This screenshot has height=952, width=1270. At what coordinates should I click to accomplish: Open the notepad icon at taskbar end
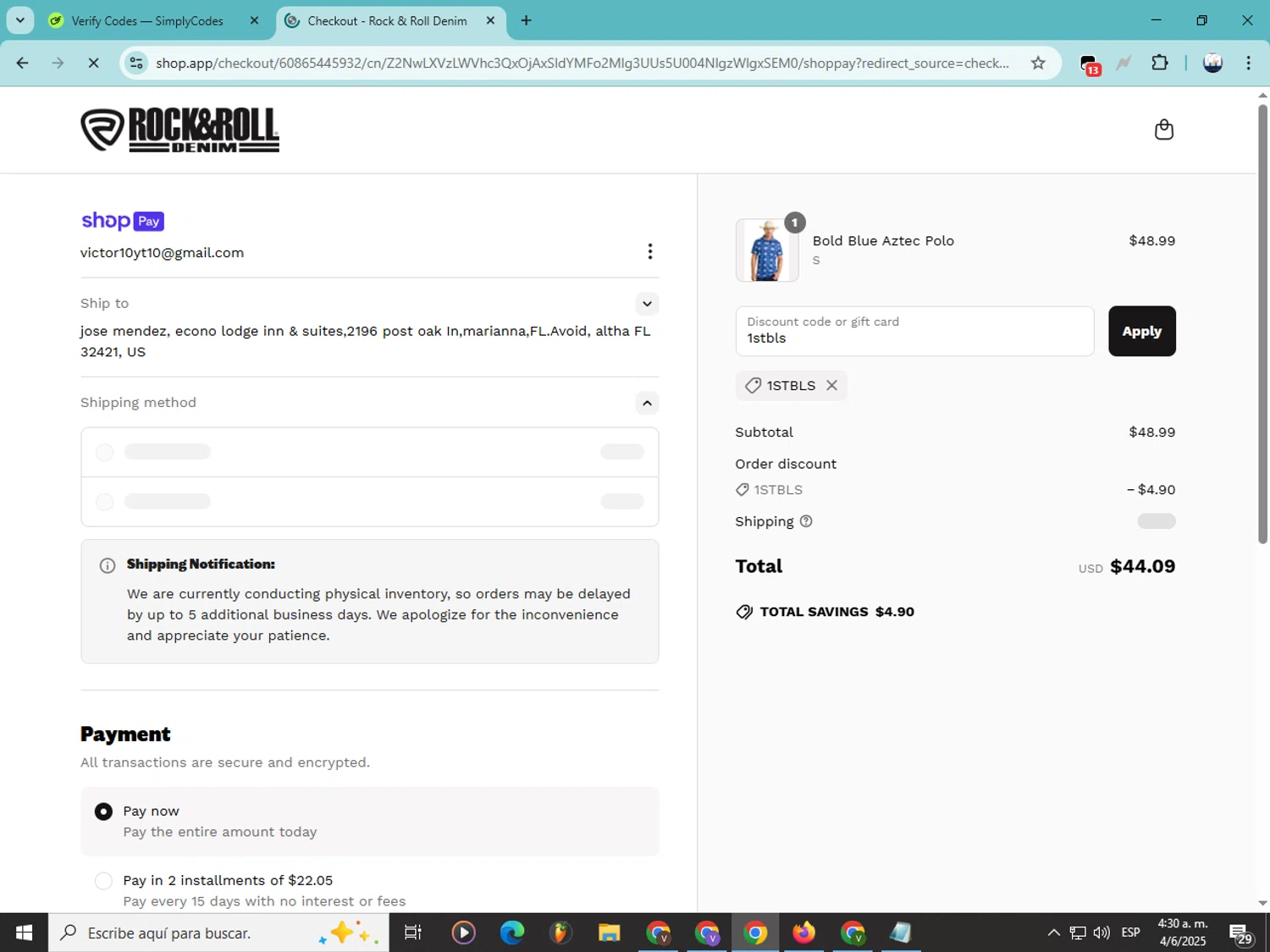point(900,933)
